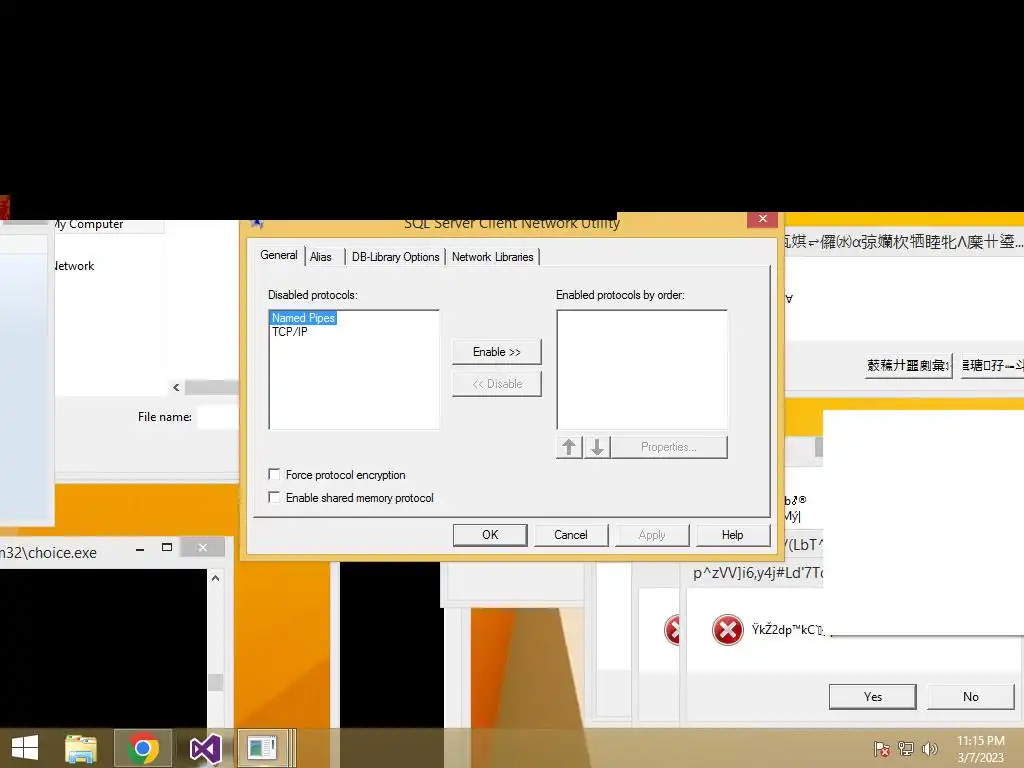Viewport: 1024px width, 768px height.
Task: Click the red error icon in message dialog
Action: pyautogui.click(x=728, y=630)
